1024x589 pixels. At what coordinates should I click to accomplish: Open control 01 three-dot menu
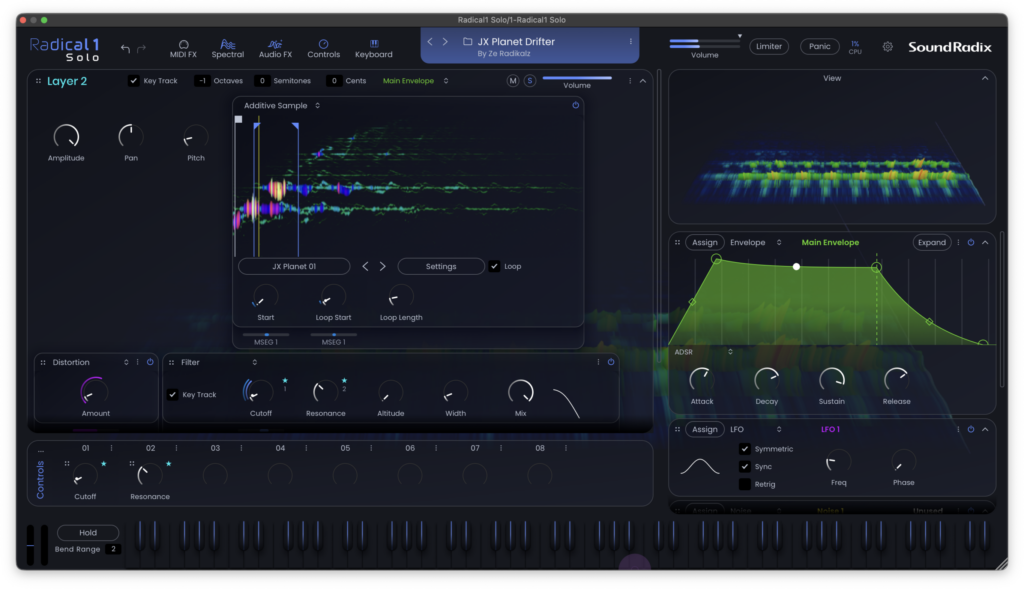point(111,448)
